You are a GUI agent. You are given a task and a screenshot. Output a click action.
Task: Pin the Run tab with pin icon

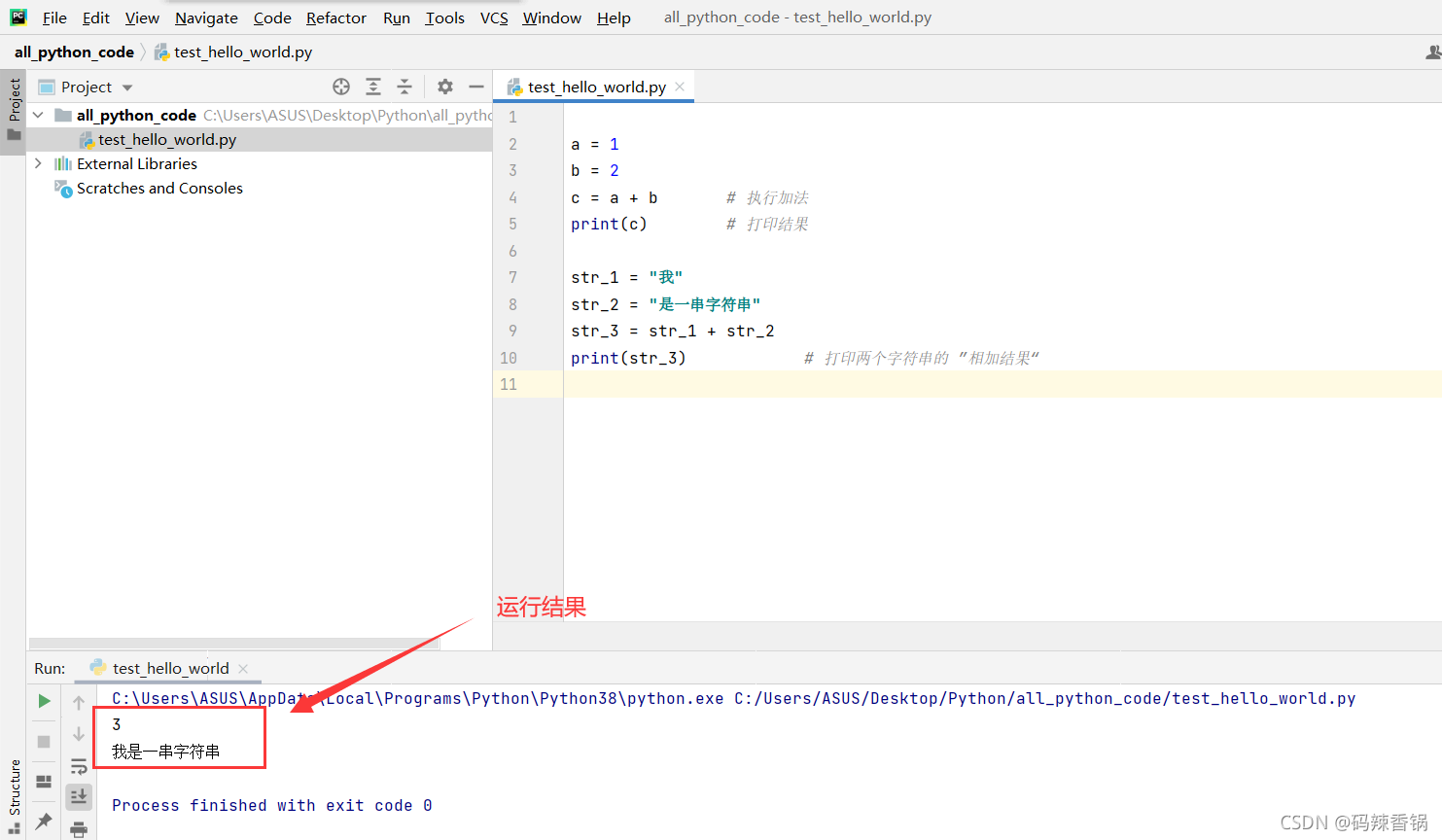click(44, 821)
